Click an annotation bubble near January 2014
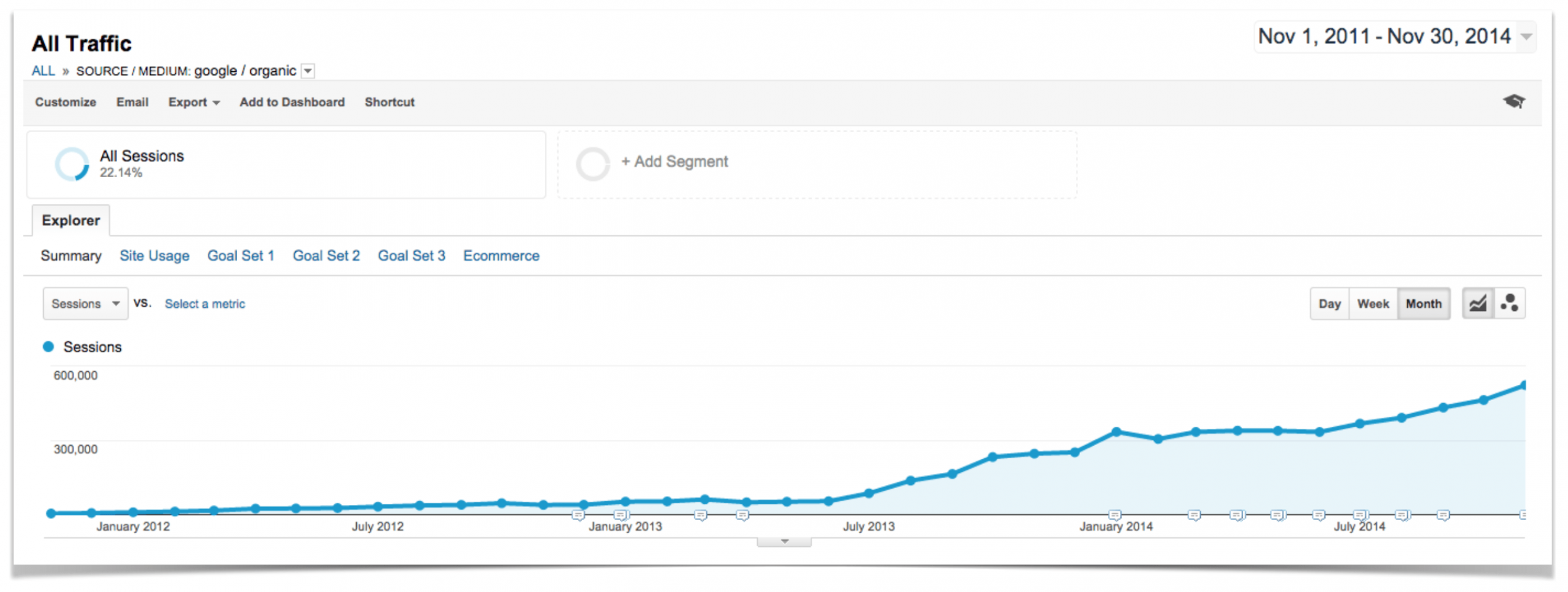The image size is (1568, 592). click(1115, 516)
